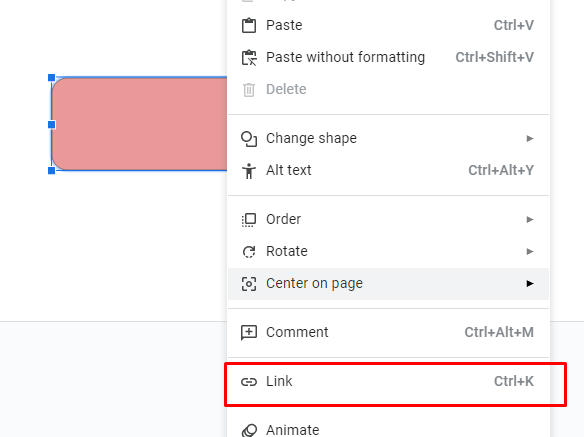Click the Alt text accessibility icon
This screenshot has width=584, height=437.
tap(249, 171)
